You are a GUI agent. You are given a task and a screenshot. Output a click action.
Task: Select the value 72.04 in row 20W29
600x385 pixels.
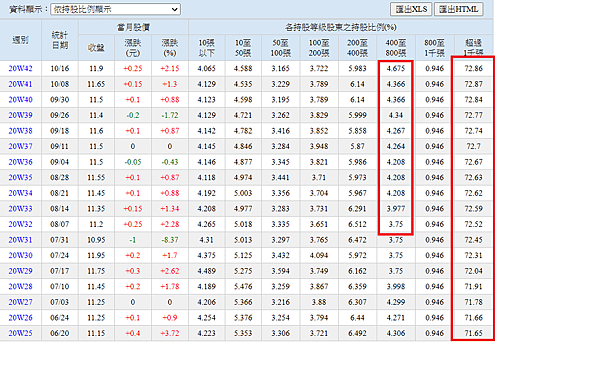pos(474,271)
